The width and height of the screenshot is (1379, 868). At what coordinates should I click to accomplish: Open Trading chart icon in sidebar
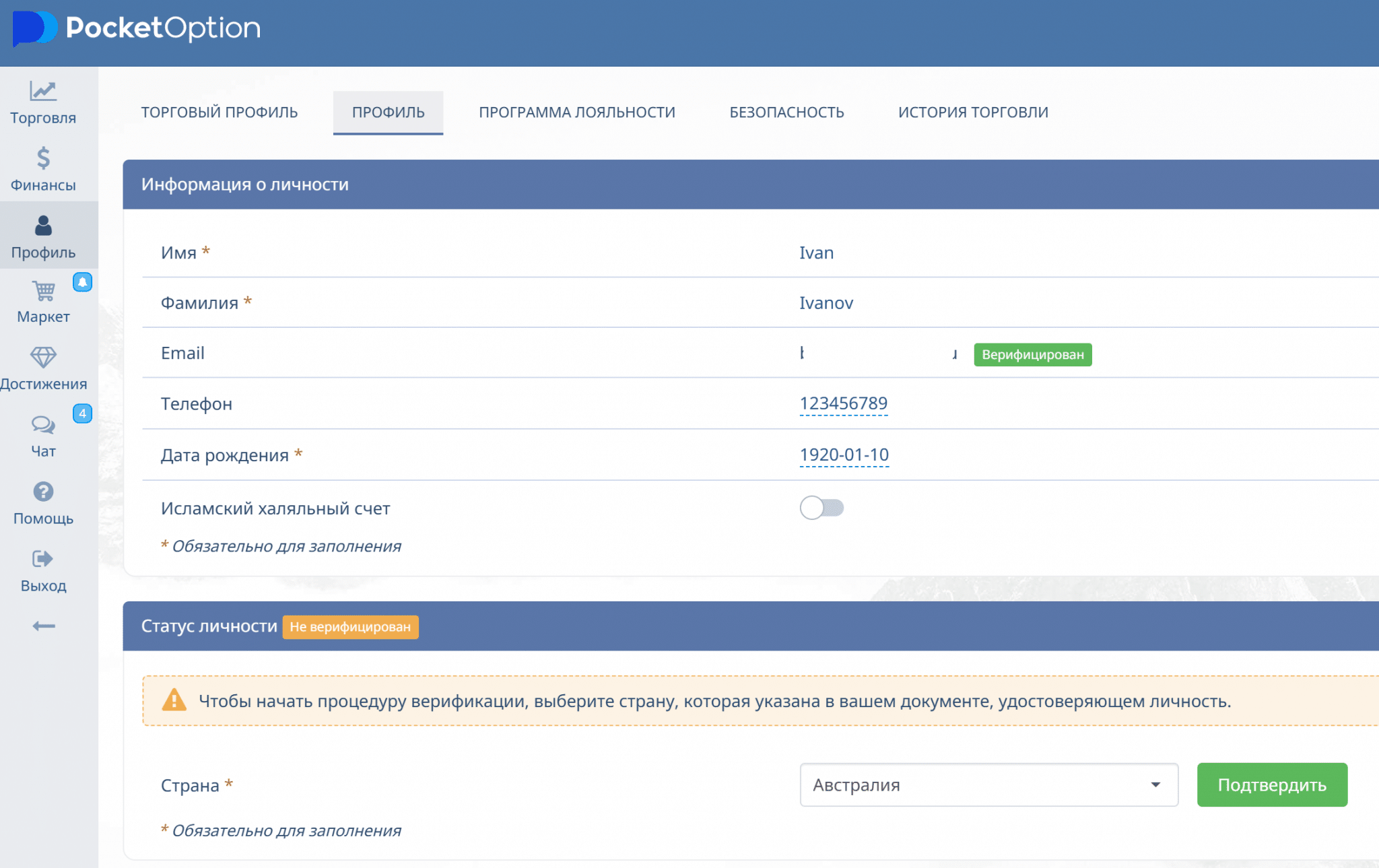click(43, 91)
